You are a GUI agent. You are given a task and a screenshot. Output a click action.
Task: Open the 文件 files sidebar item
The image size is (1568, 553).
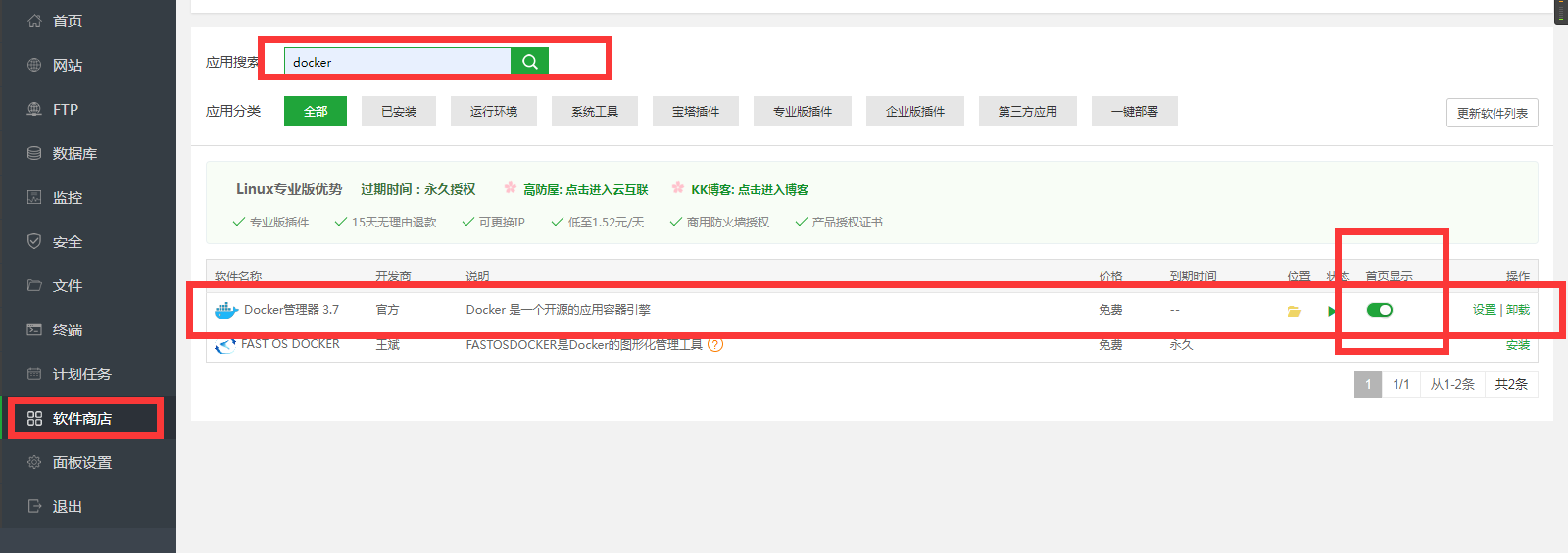point(88,285)
